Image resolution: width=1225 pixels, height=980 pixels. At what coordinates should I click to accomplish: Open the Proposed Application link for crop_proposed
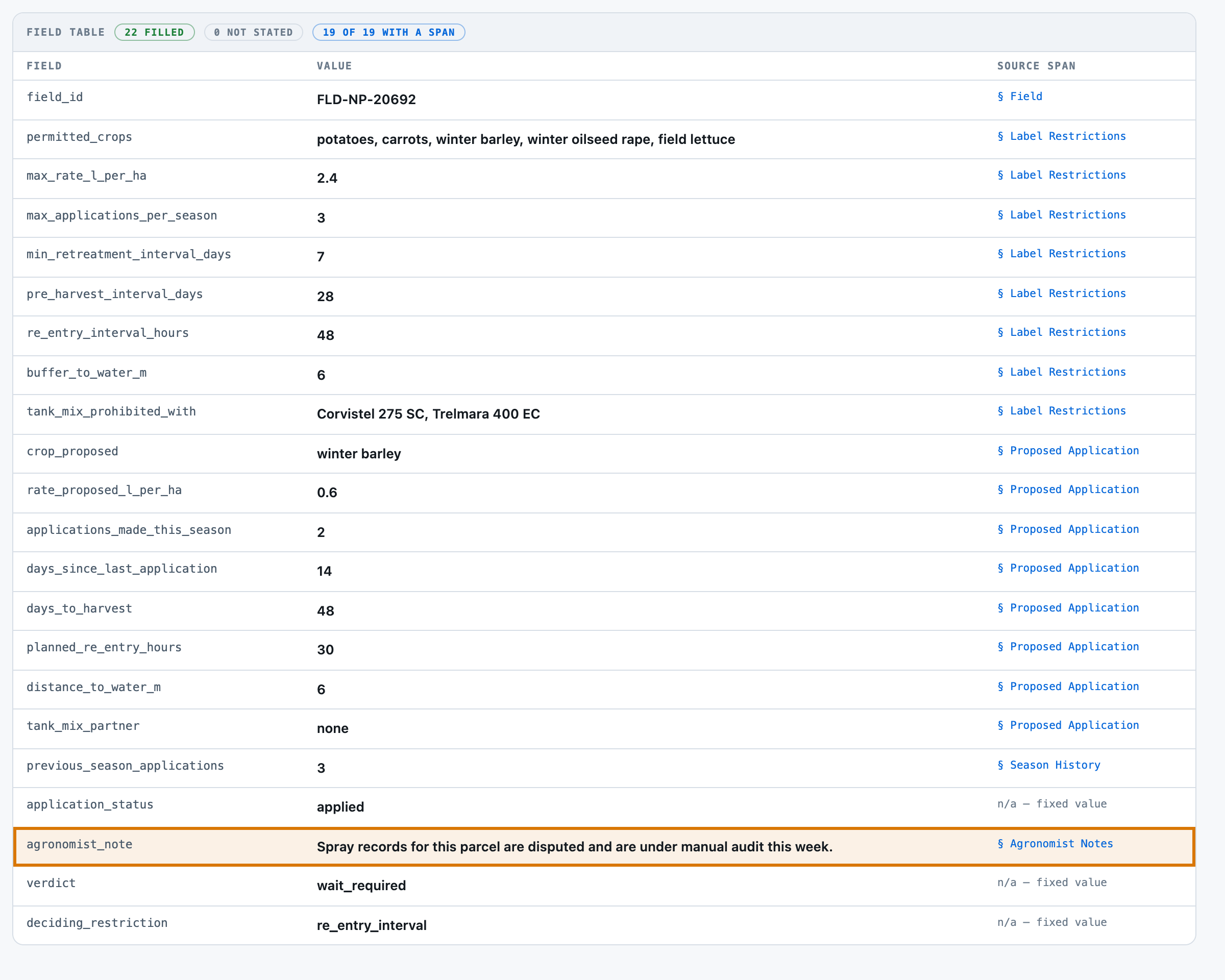pyautogui.click(x=1068, y=451)
